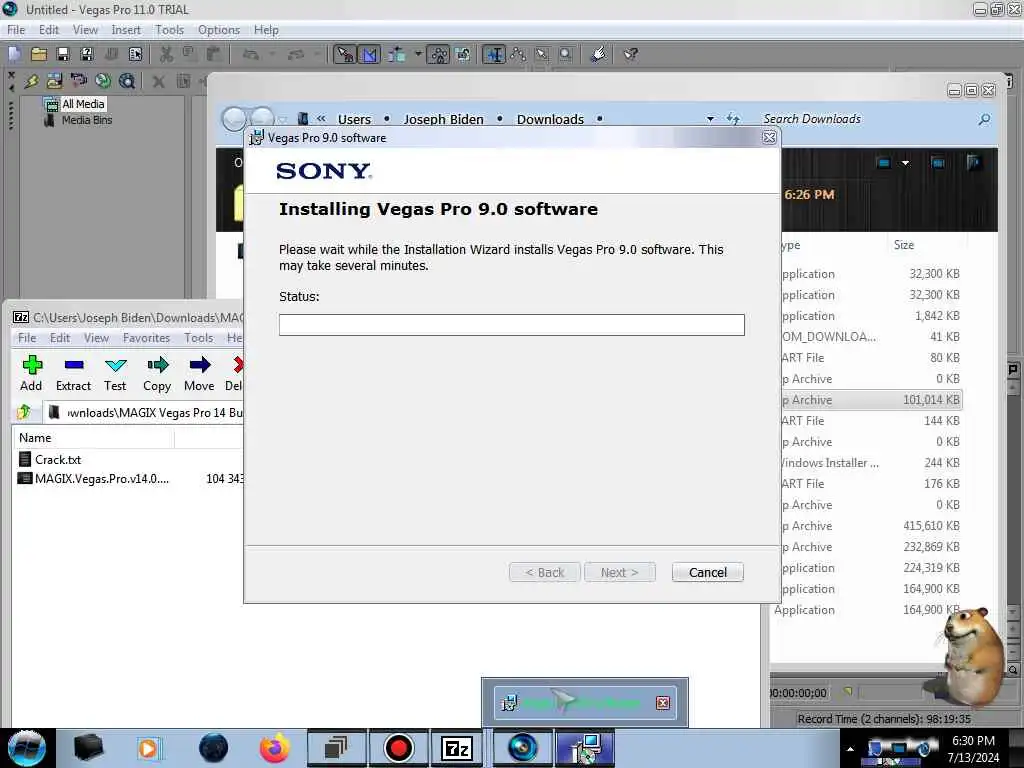The width and height of the screenshot is (1024, 768).
Task: Toggle Auto Ripple icon
Action: pos(396,54)
